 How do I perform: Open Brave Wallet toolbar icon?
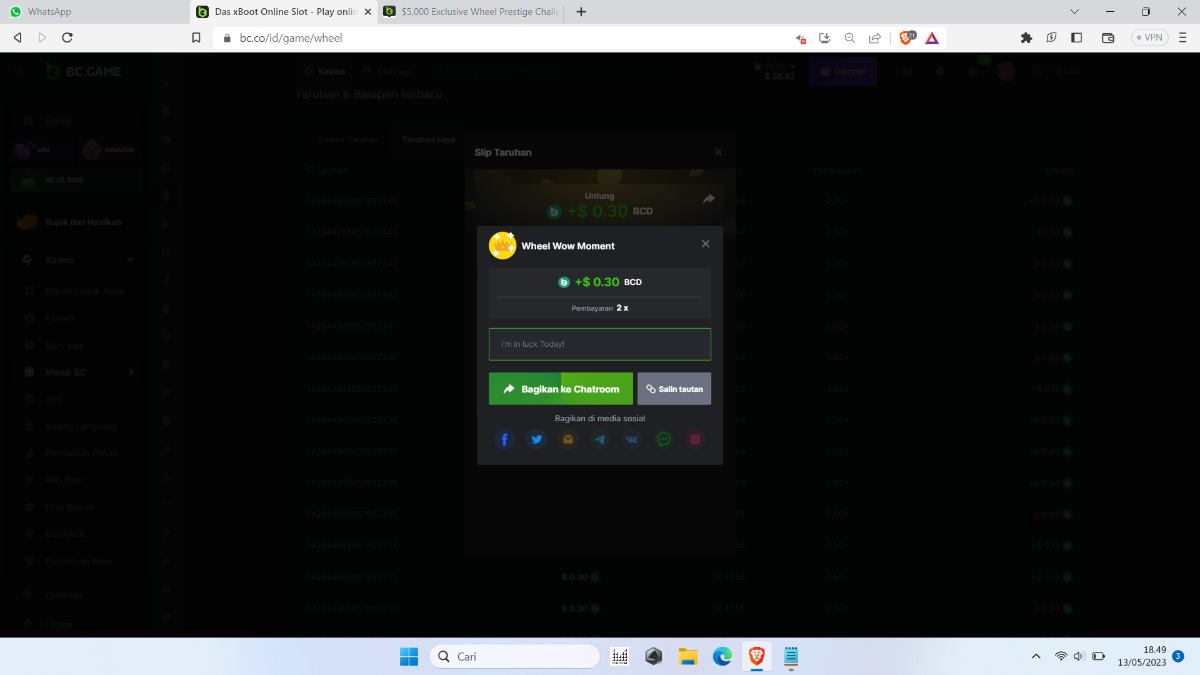(x=1108, y=37)
